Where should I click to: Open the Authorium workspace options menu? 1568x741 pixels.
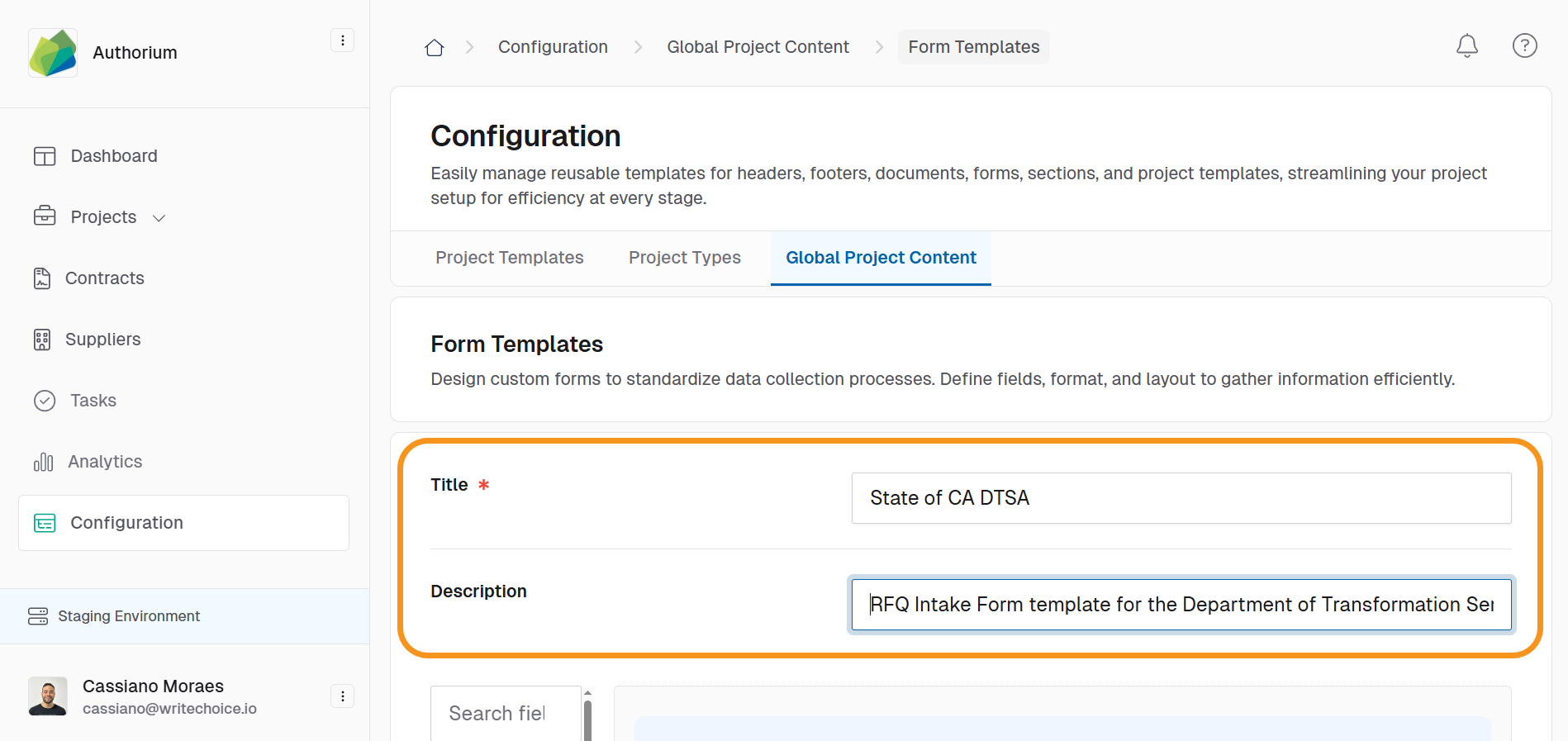(x=342, y=40)
